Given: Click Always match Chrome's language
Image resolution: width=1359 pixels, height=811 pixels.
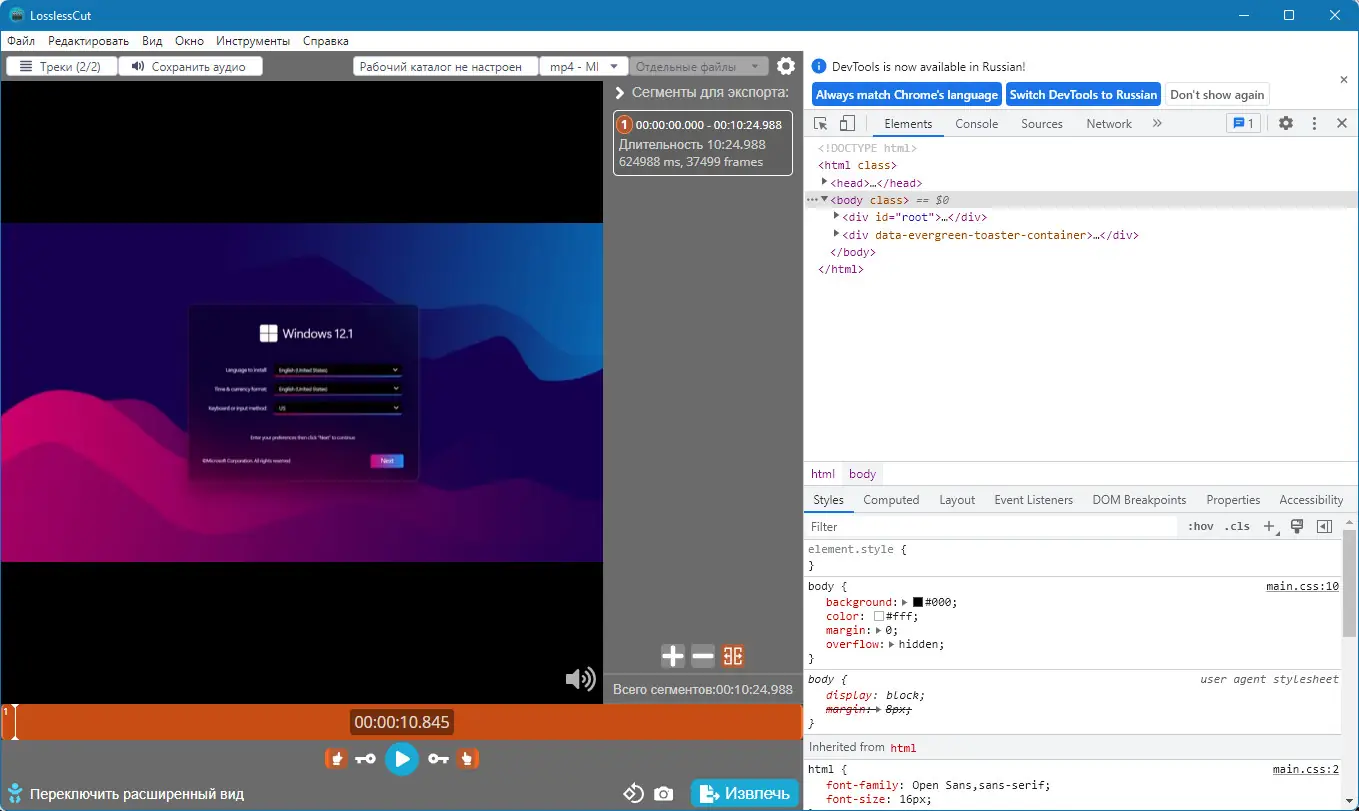Looking at the screenshot, I should point(906,95).
